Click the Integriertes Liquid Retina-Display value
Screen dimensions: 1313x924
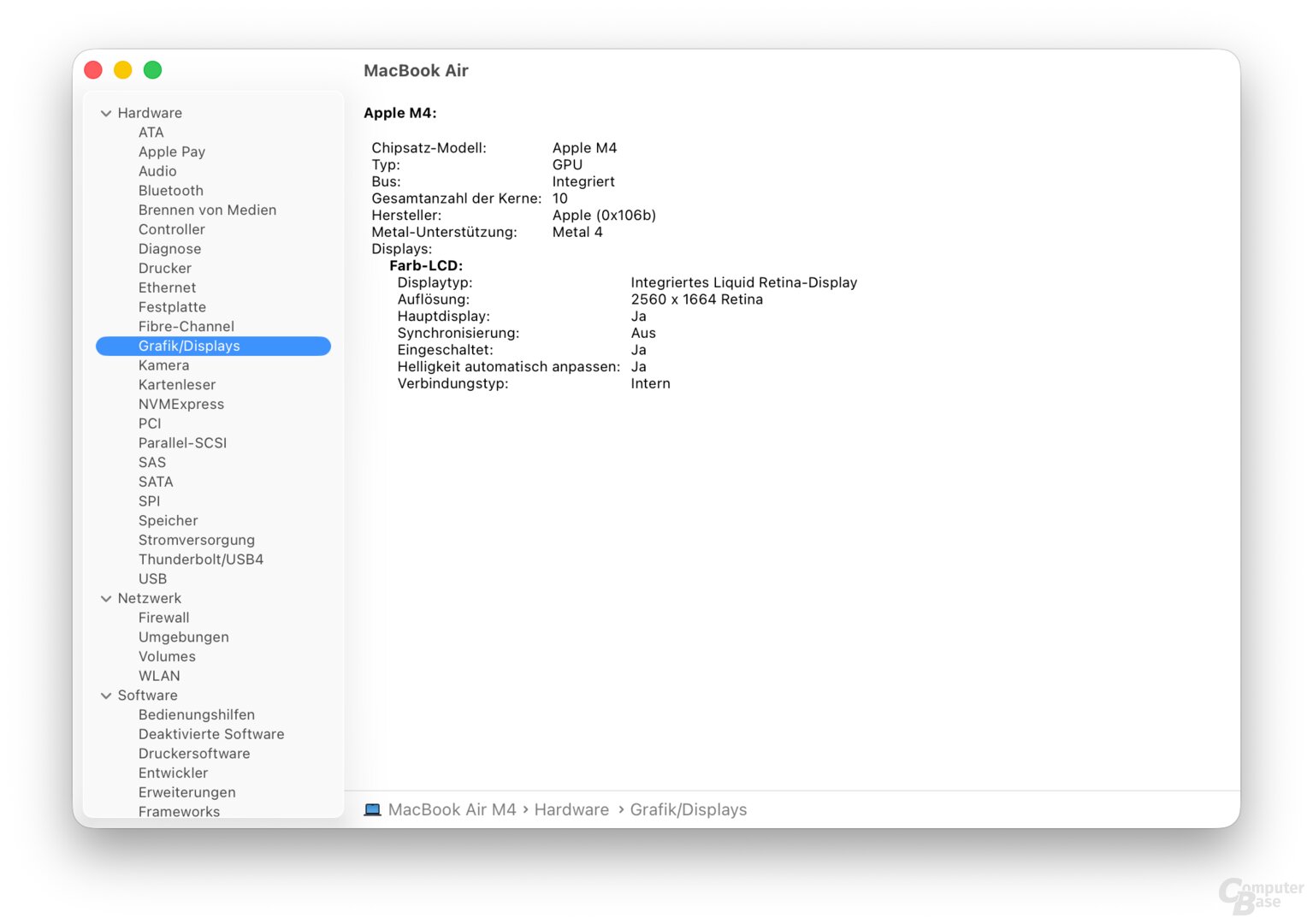tap(744, 282)
